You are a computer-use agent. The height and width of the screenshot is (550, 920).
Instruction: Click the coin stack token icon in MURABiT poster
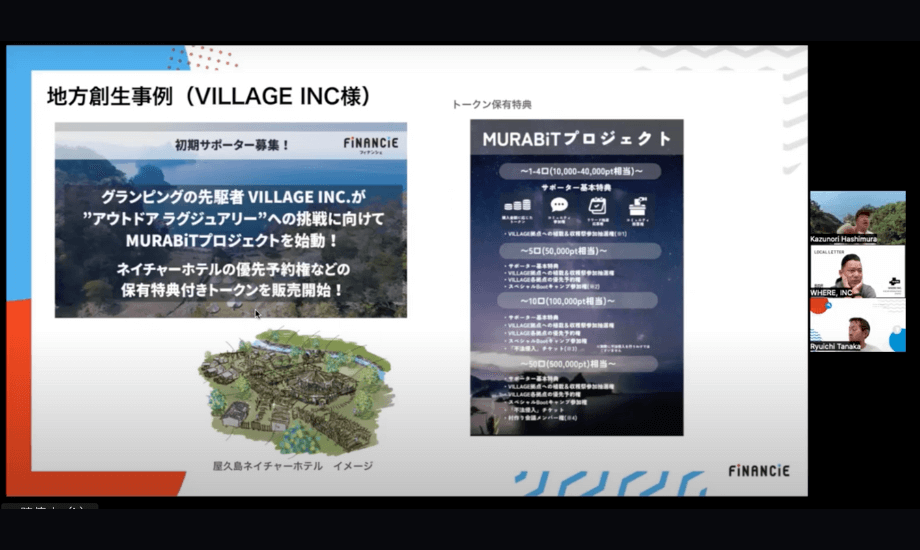[x=518, y=205]
